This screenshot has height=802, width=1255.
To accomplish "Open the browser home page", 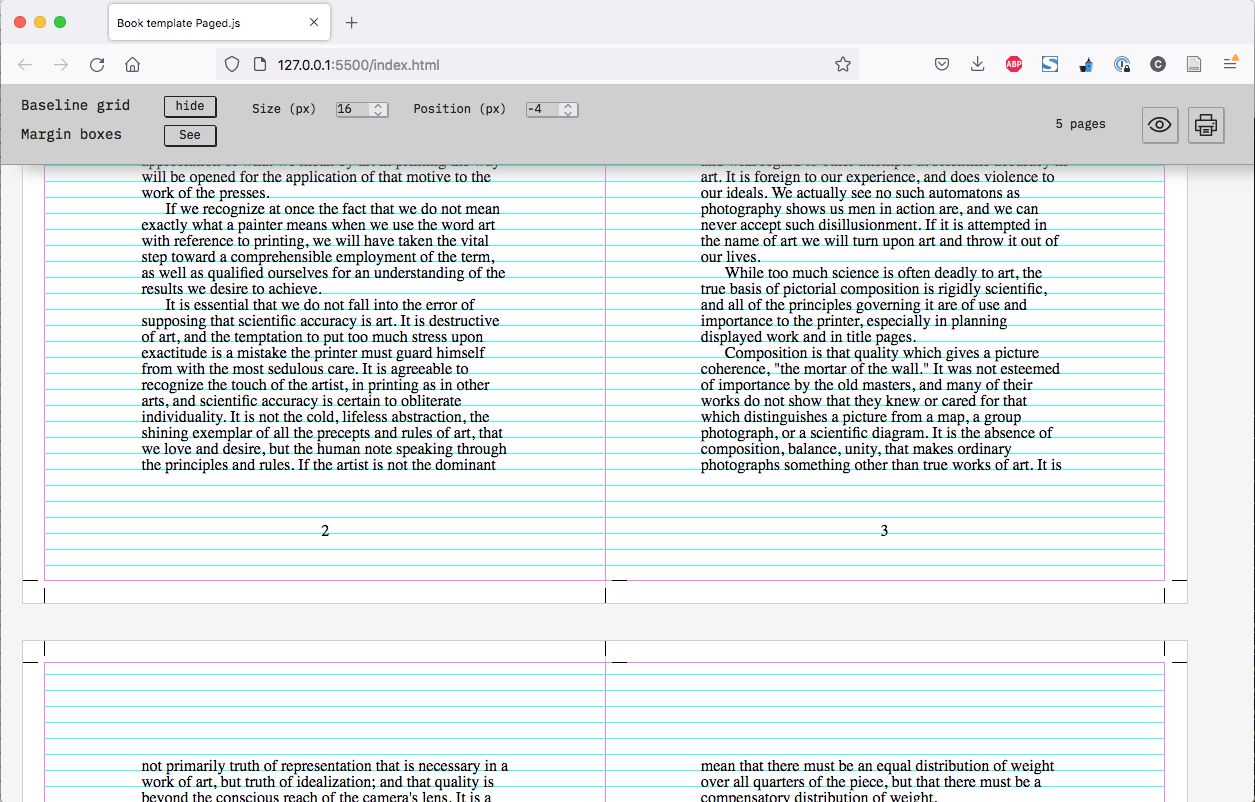I will (132, 65).
